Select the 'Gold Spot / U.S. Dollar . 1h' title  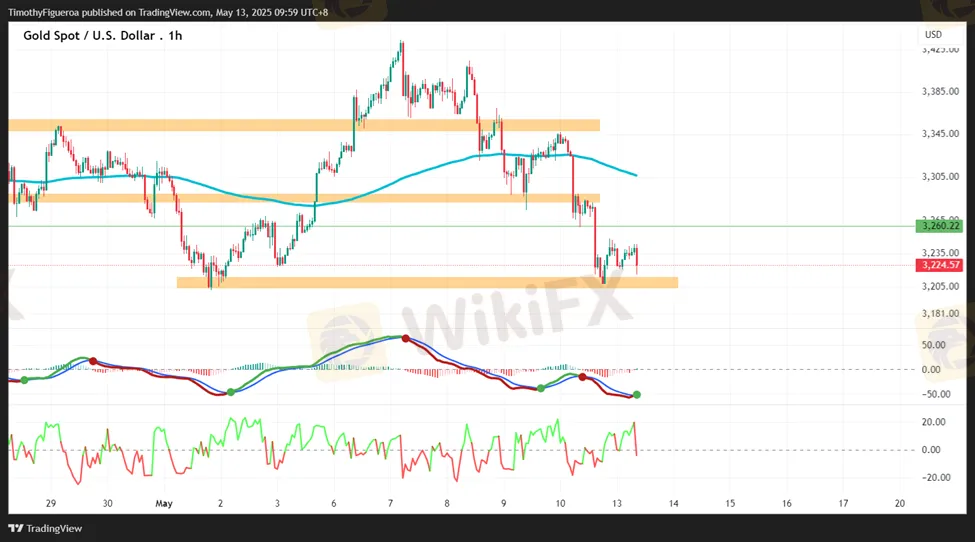103,35
